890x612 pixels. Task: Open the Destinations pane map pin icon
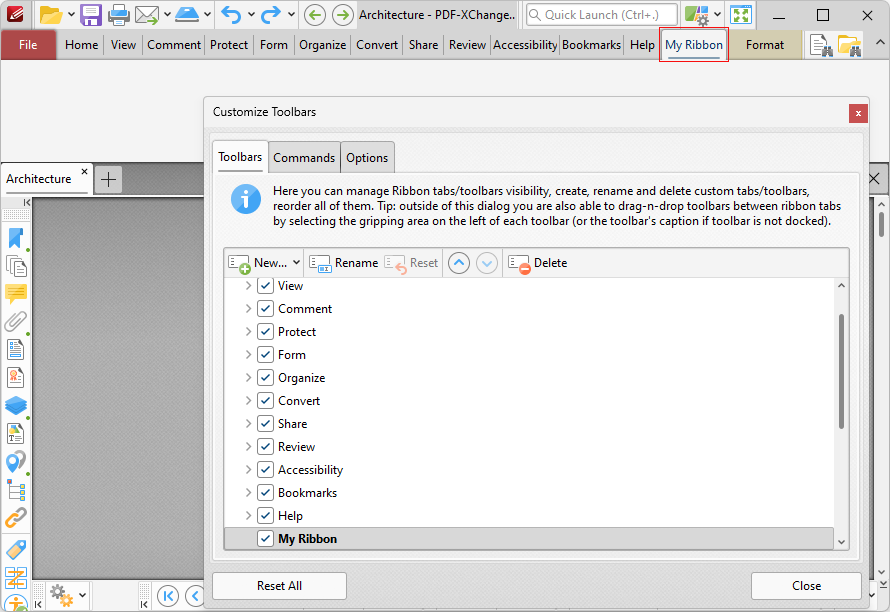click(x=16, y=462)
